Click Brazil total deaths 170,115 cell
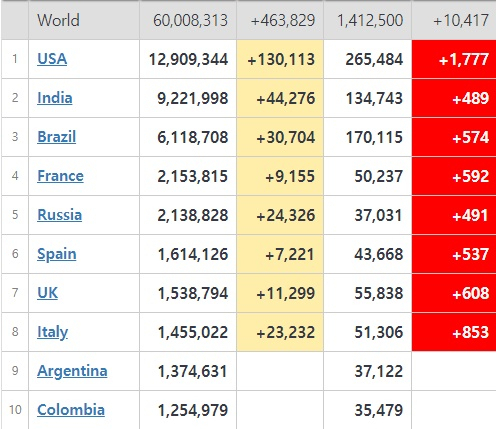This screenshot has width=496, height=429. click(x=368, y=137)
